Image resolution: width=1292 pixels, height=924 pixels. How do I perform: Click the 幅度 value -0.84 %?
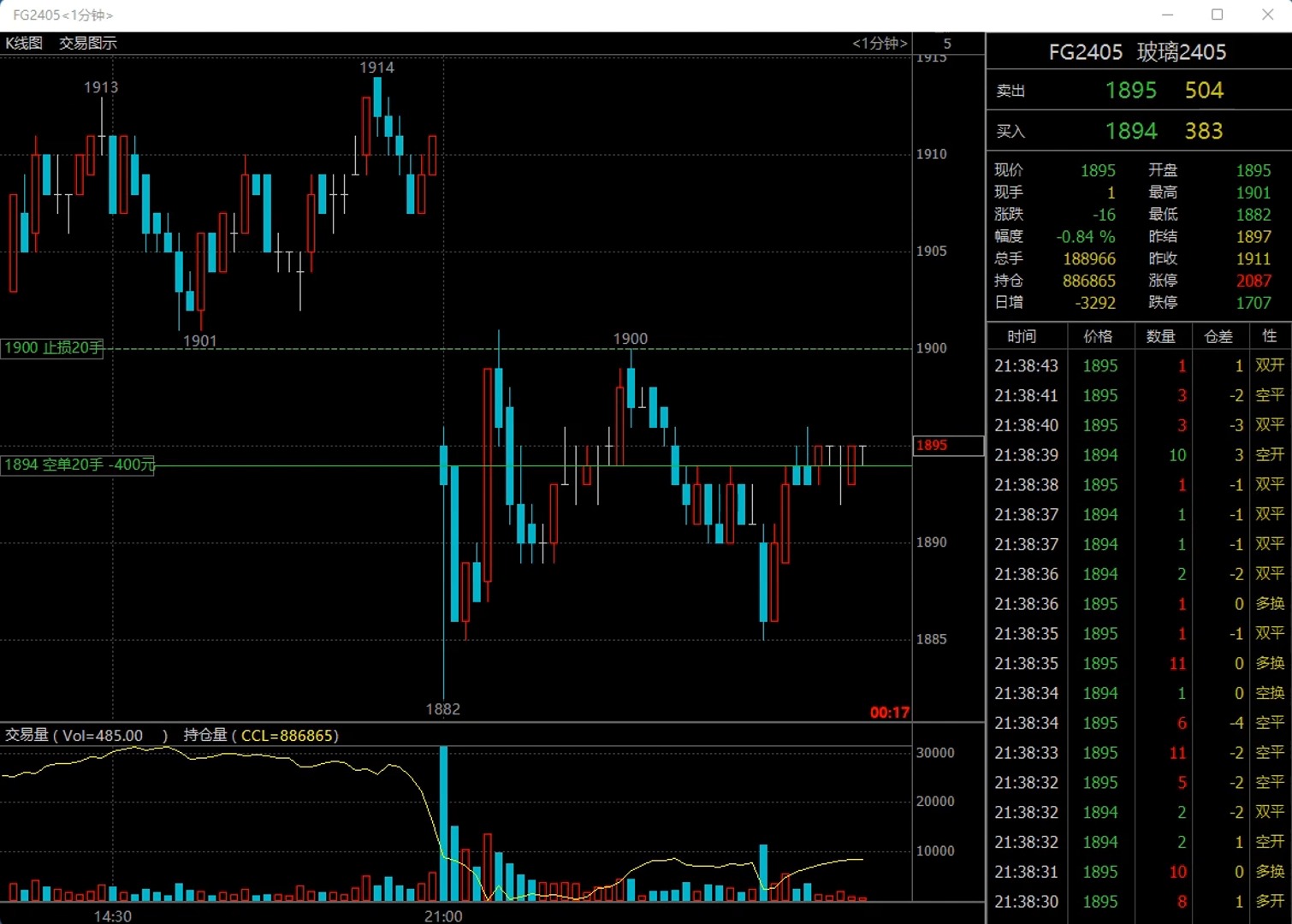click(x=1085, y=236)
